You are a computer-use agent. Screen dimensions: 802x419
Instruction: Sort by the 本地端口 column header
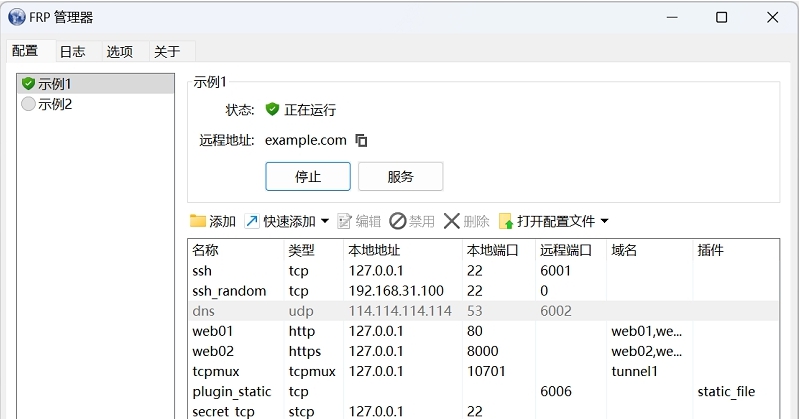click(499, 250)
